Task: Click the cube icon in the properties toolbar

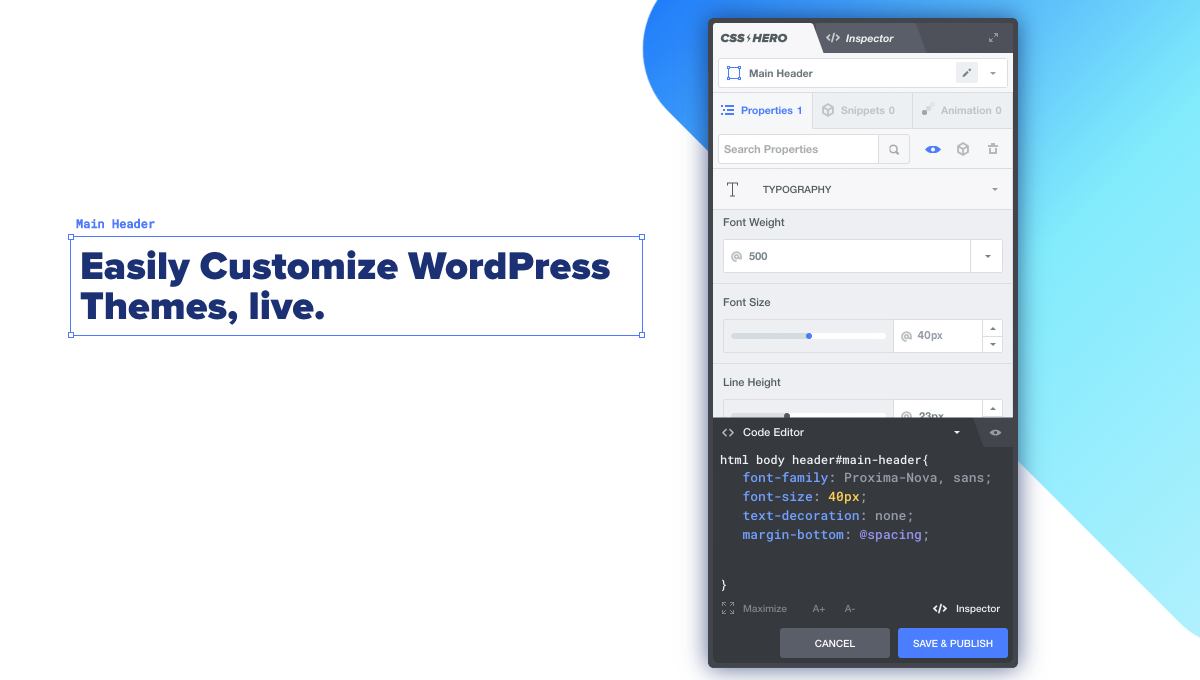Action: 963,149
